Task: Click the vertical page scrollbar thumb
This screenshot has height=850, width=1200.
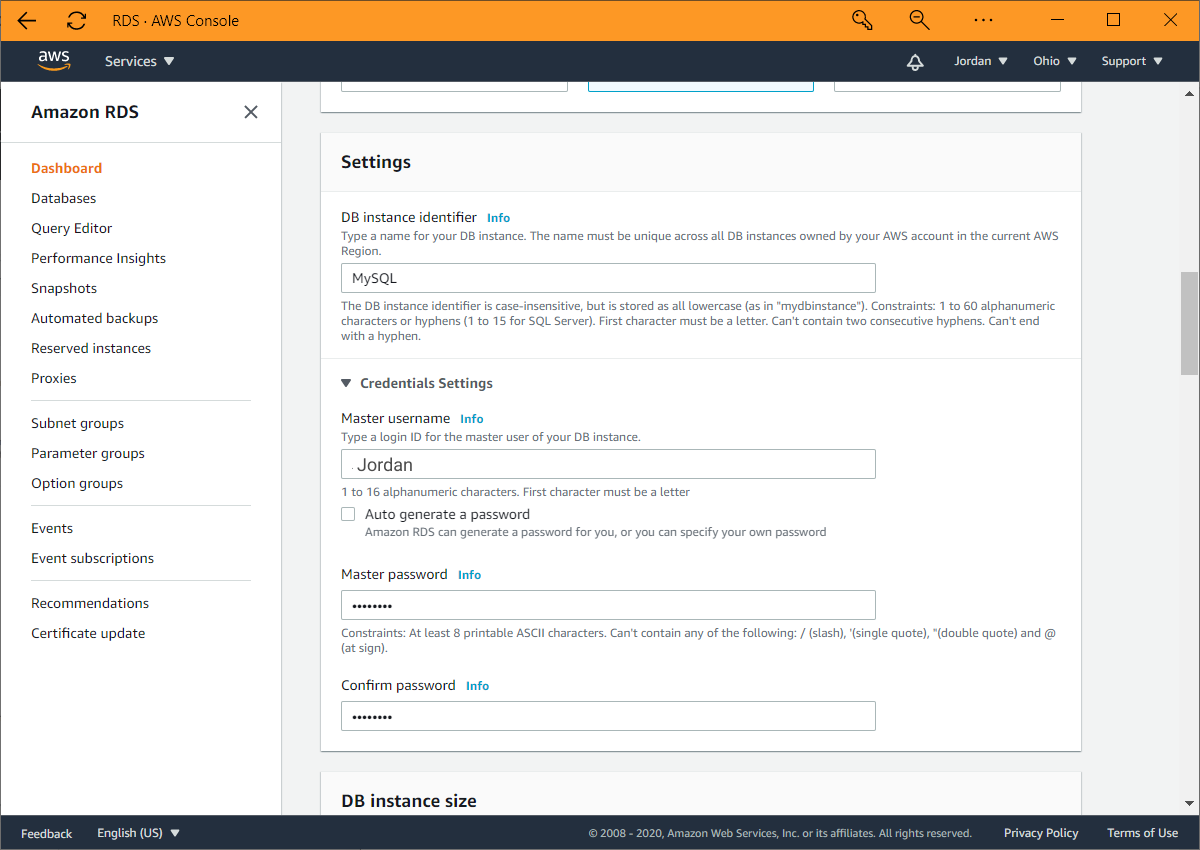Action: (1190, 322)
